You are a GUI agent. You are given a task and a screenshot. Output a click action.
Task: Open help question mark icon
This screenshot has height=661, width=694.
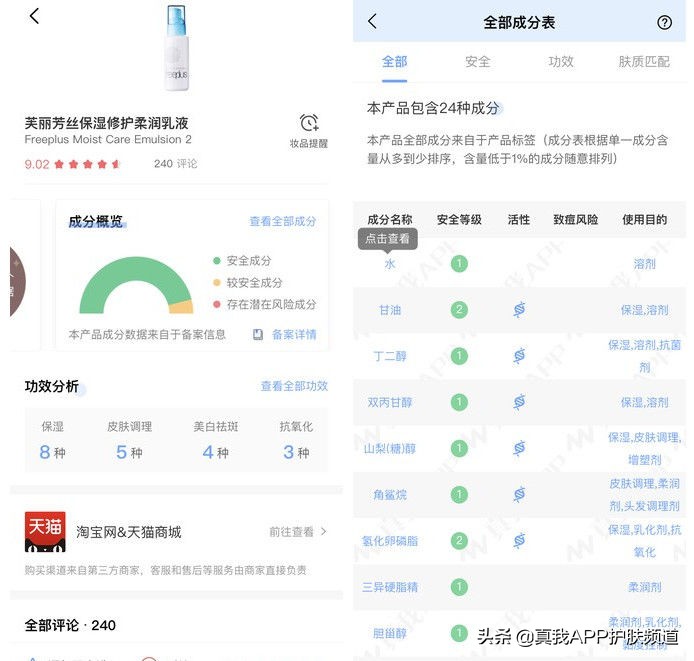664,22
